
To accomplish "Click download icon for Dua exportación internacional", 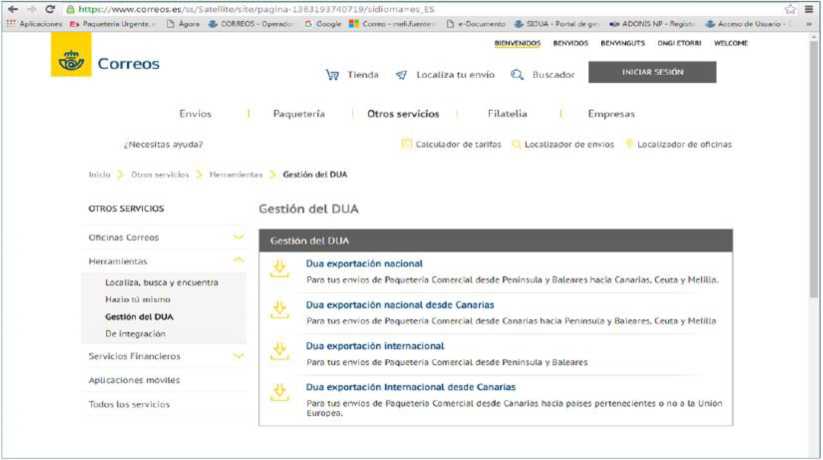I will pyautogui.click(x=279, y=350).
